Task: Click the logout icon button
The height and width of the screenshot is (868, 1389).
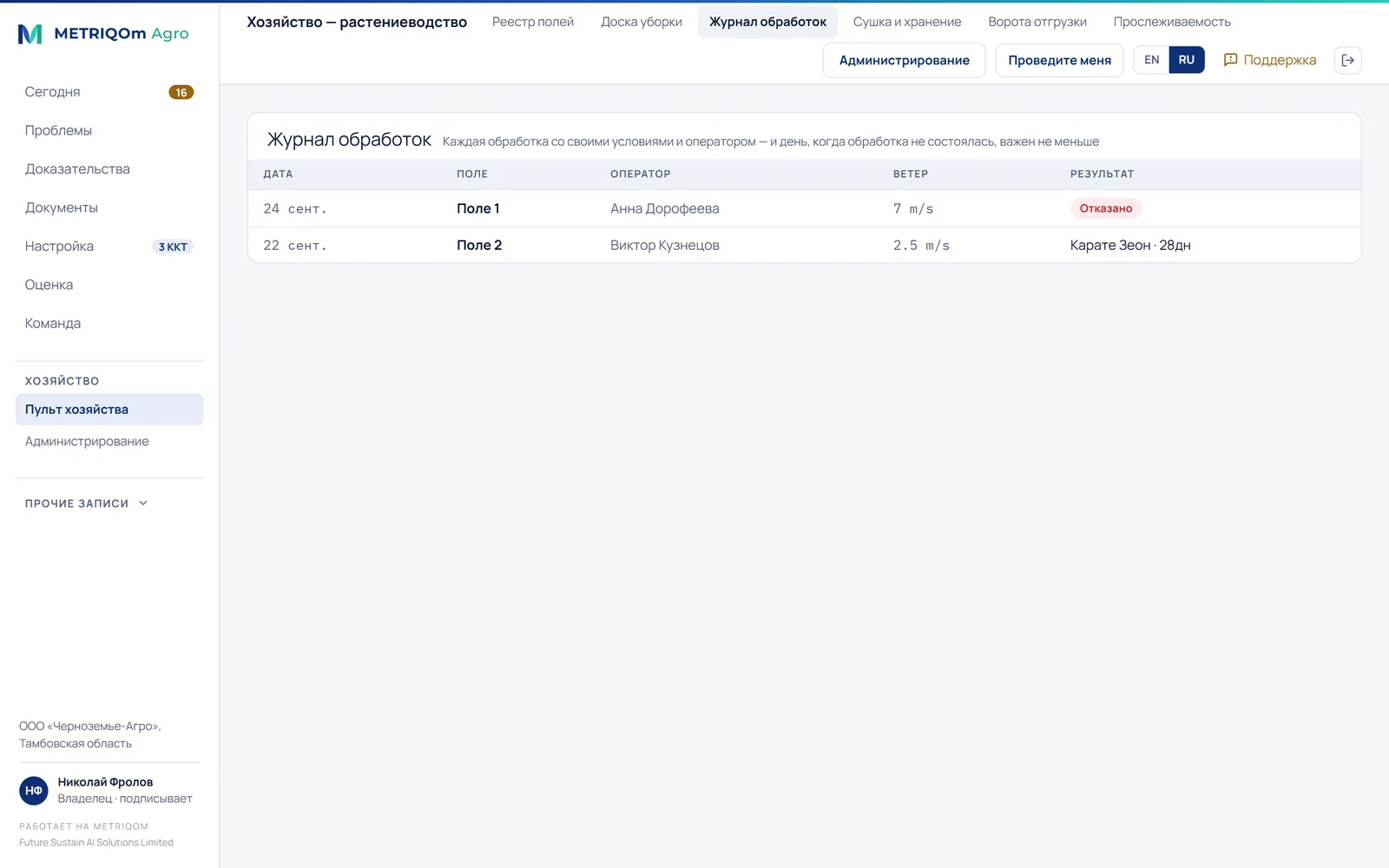Action: coord(1347,60)
